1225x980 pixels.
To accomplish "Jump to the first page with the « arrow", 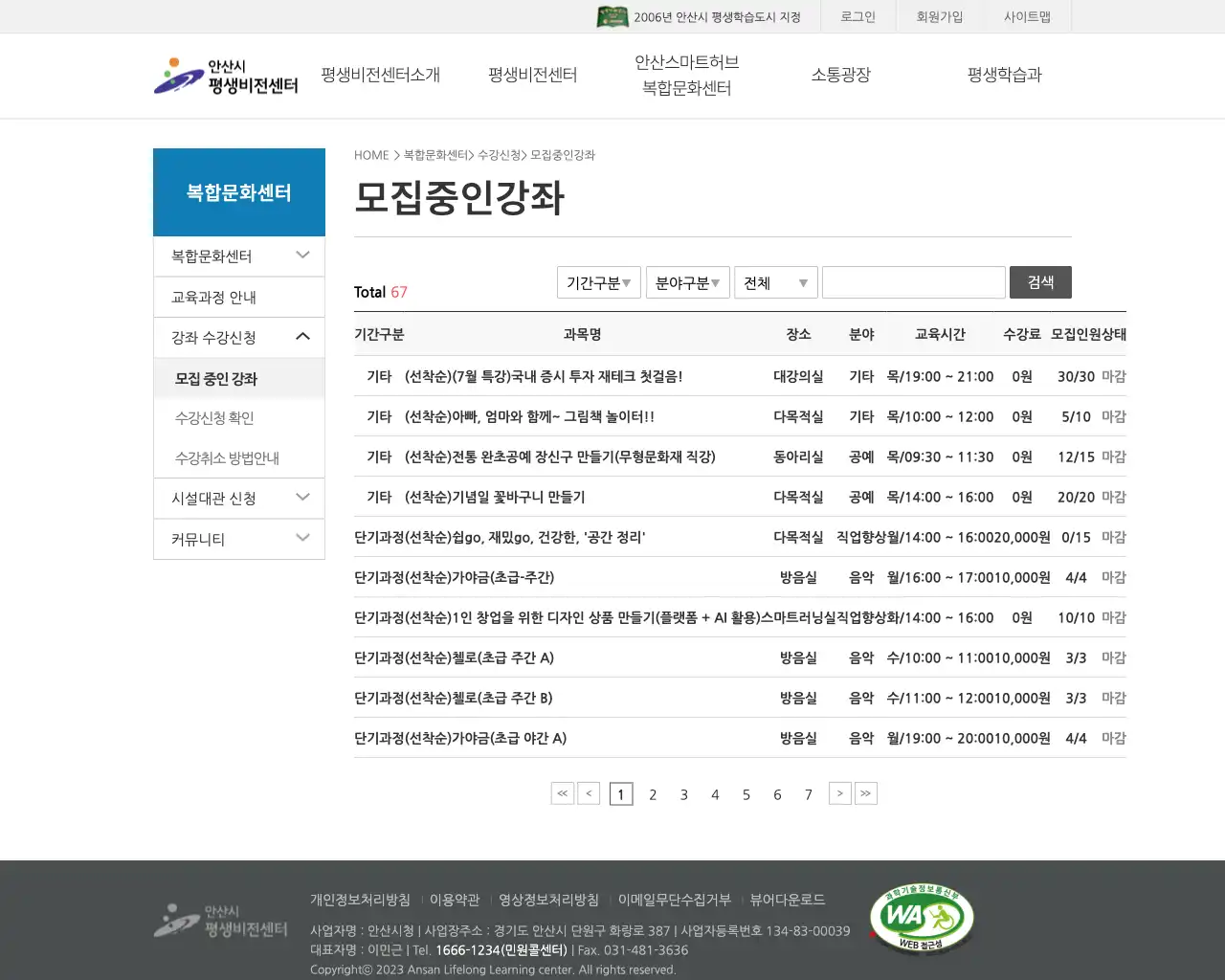I will click(x=562, y=793).
